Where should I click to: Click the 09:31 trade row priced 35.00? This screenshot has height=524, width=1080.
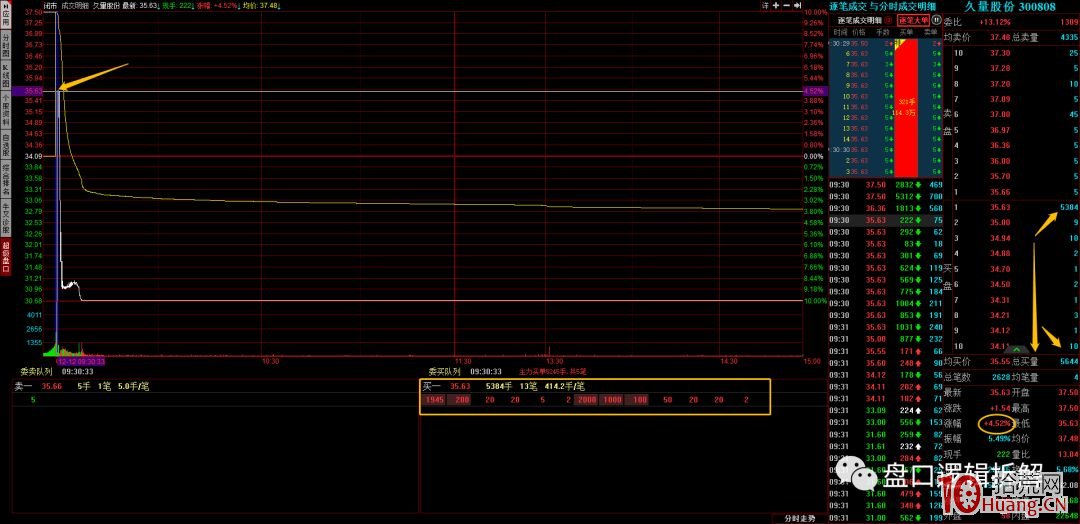tap(886, 339)
